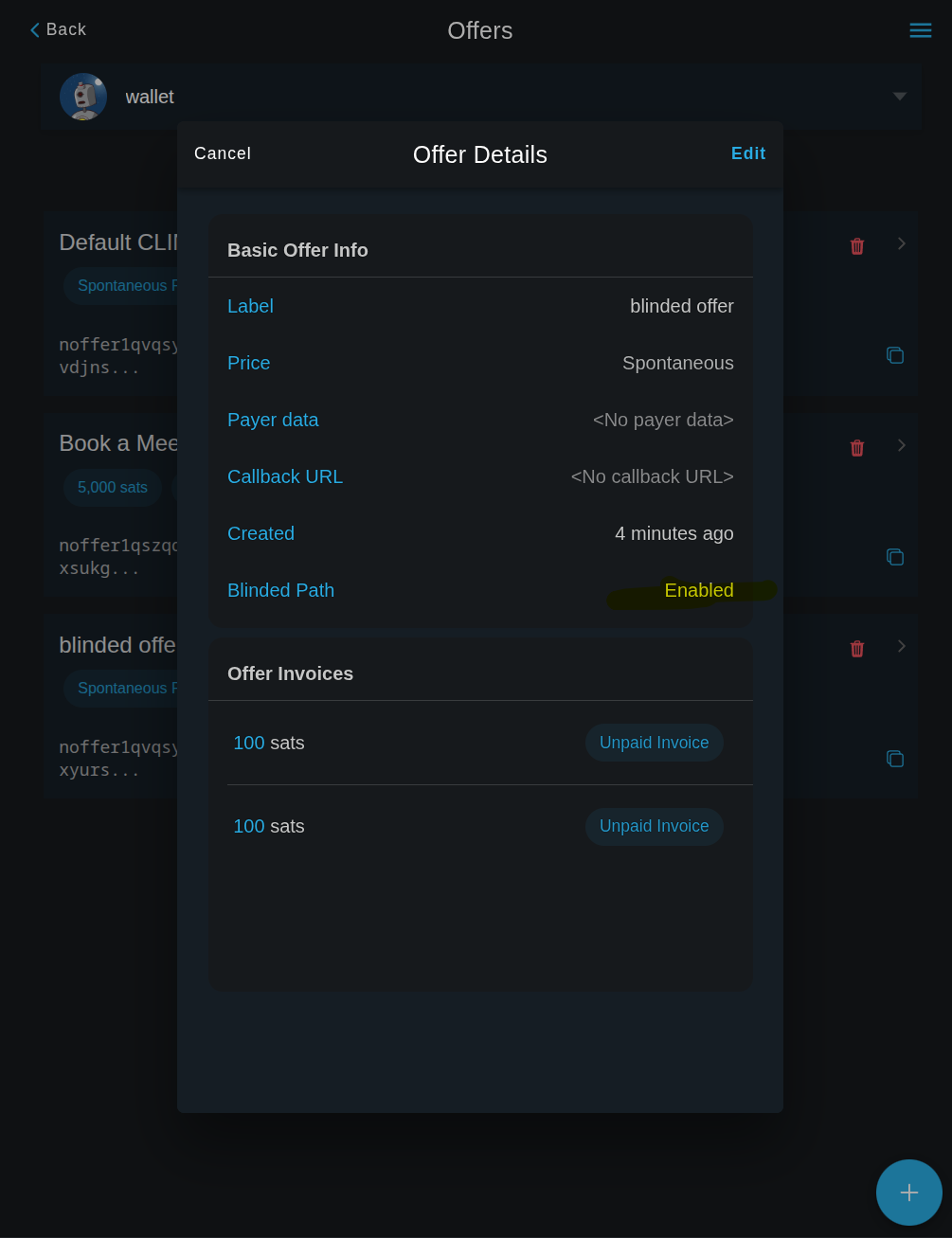Cancel the Offer Details dialog
This screenshot has height=1238, width=952.
click(223, 153)
